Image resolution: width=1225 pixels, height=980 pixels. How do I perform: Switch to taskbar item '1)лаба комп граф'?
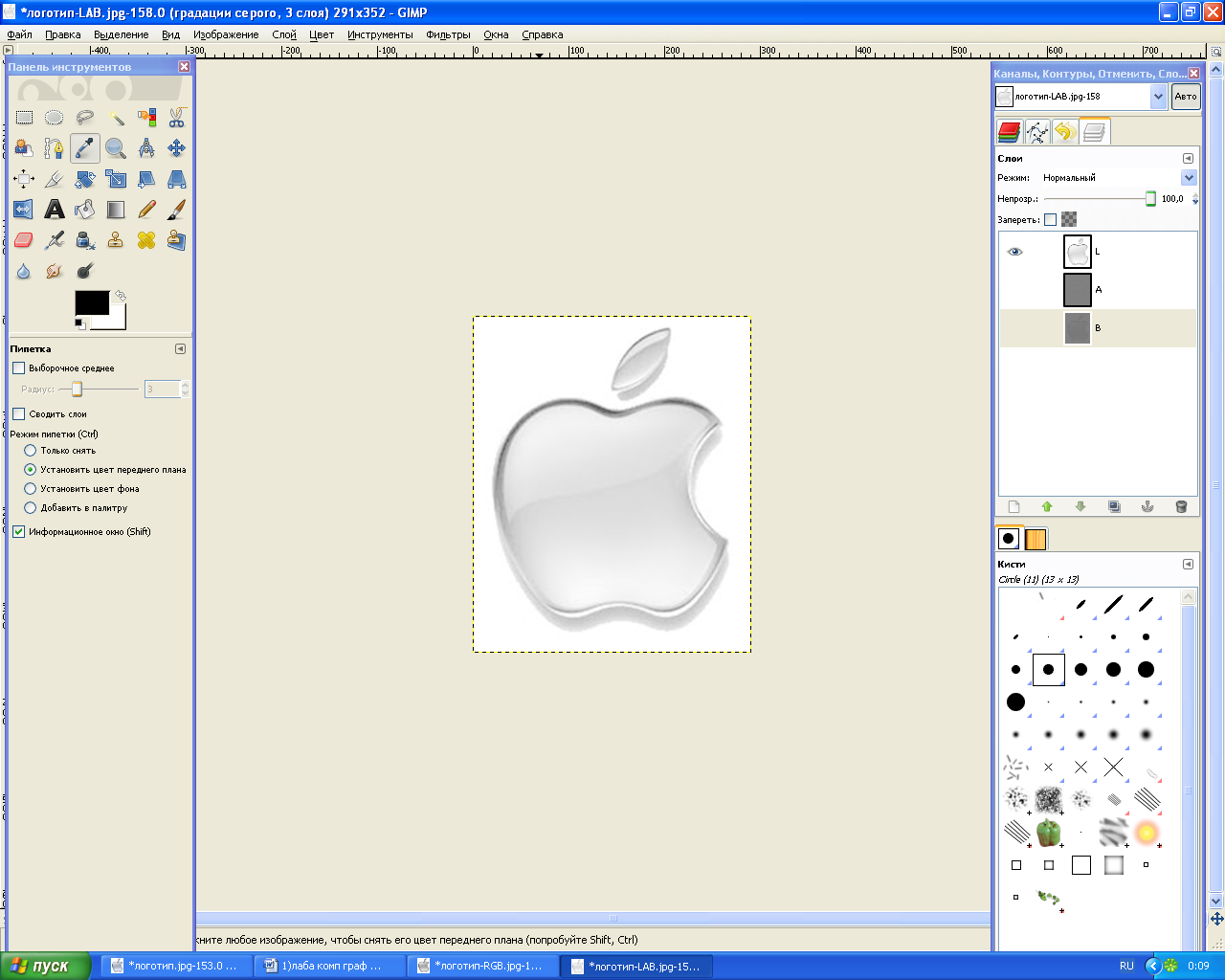[x=329, y=966]
